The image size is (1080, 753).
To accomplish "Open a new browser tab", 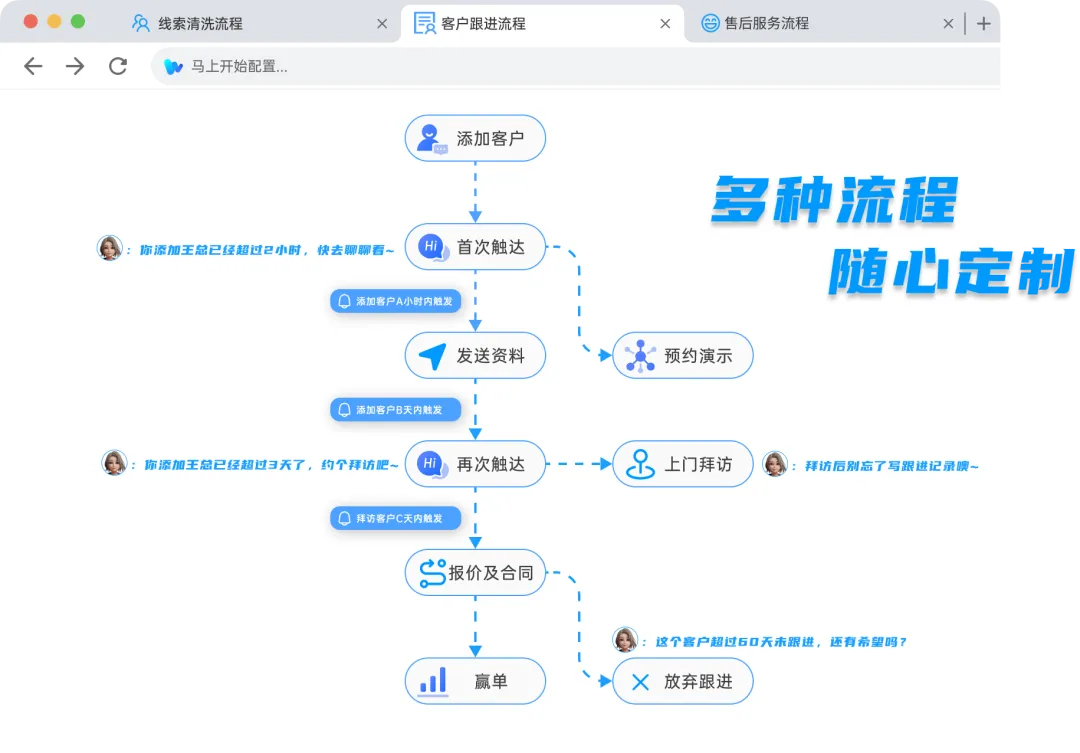I will [x=984, y=23].
